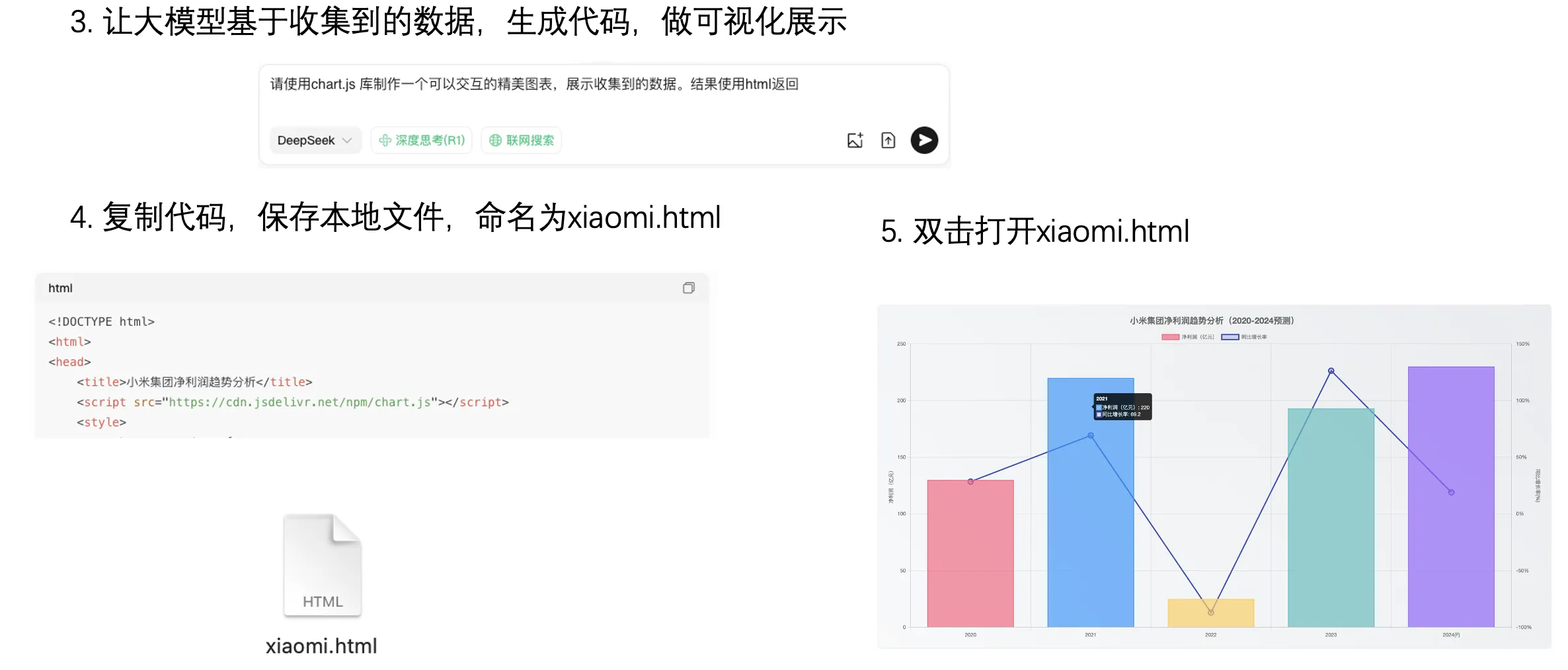Select the html language tab on code block
1568x670 pixels.
tap(59, 287)
